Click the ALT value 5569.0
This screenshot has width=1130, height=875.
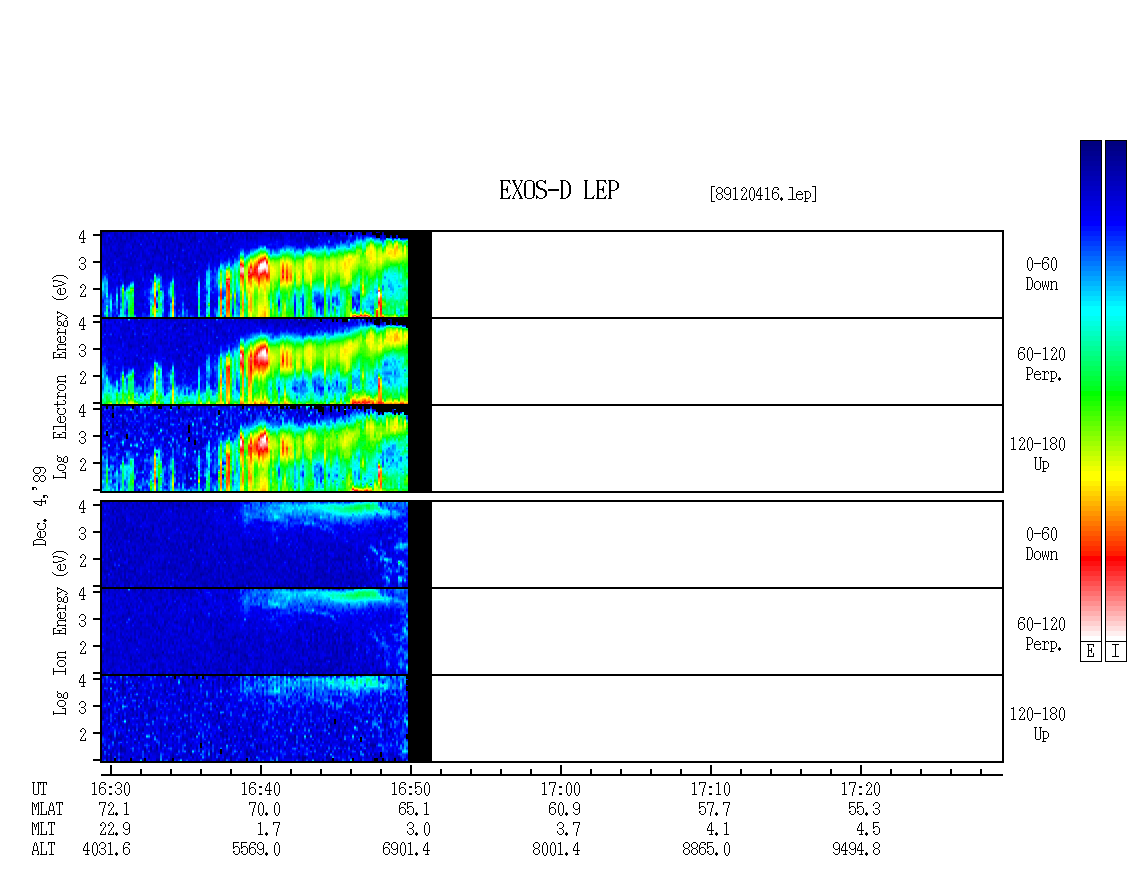(257, 850)
